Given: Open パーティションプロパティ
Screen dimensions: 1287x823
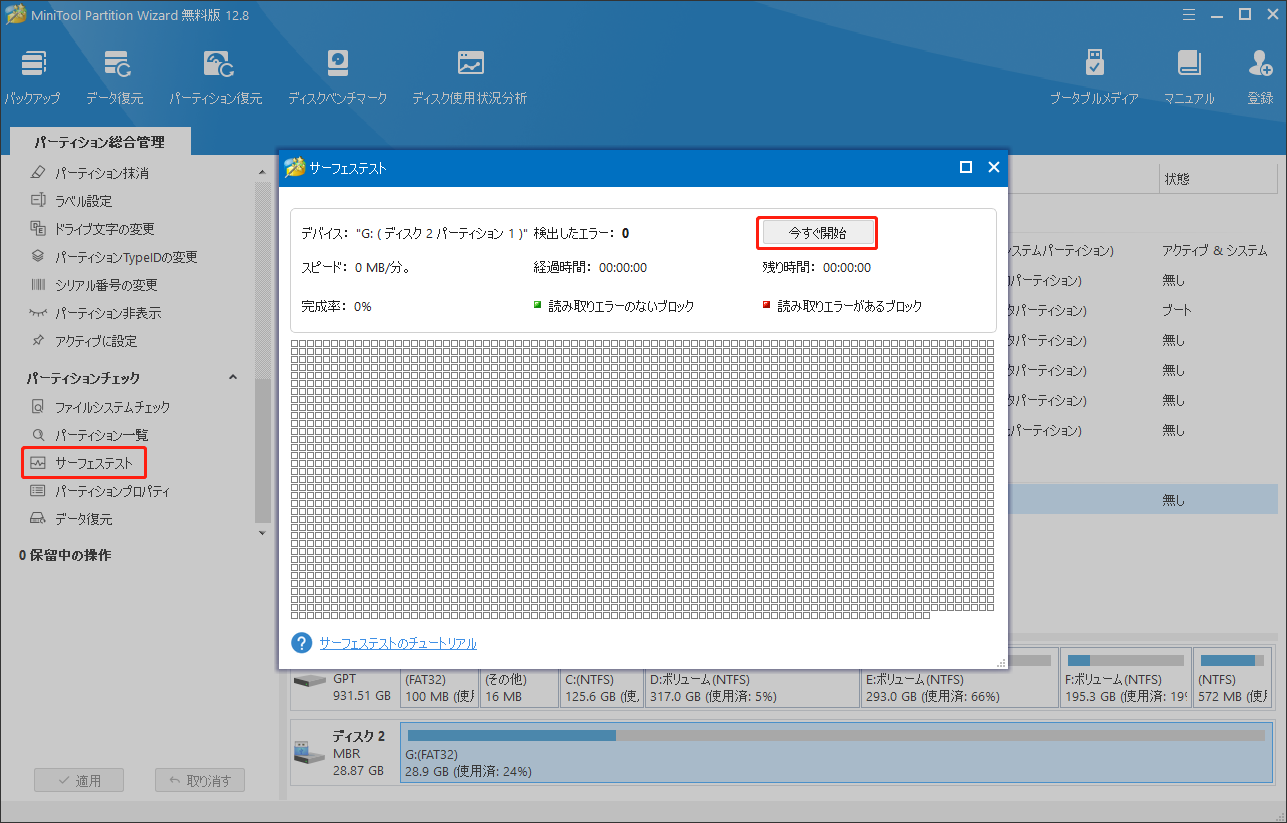Looking at the screenshot, I should tap(112, 491).
